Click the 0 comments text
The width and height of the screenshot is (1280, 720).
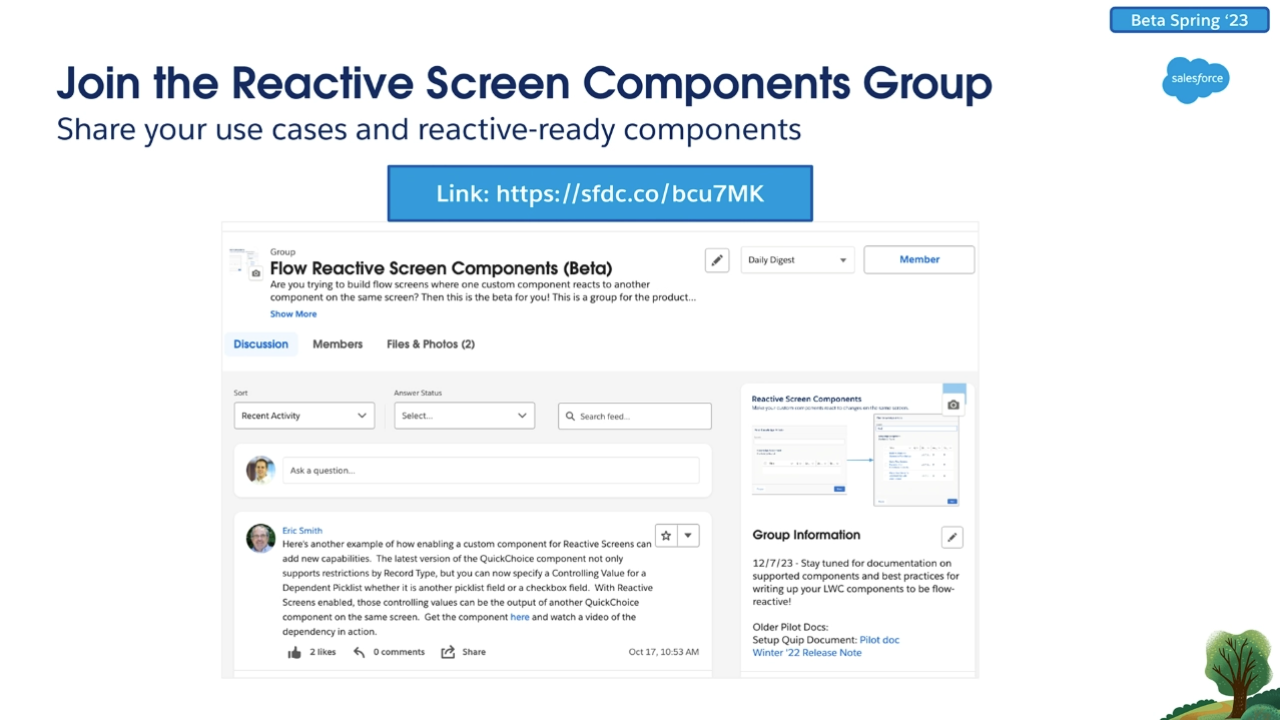pyautogui.click(x=399, y=652)
